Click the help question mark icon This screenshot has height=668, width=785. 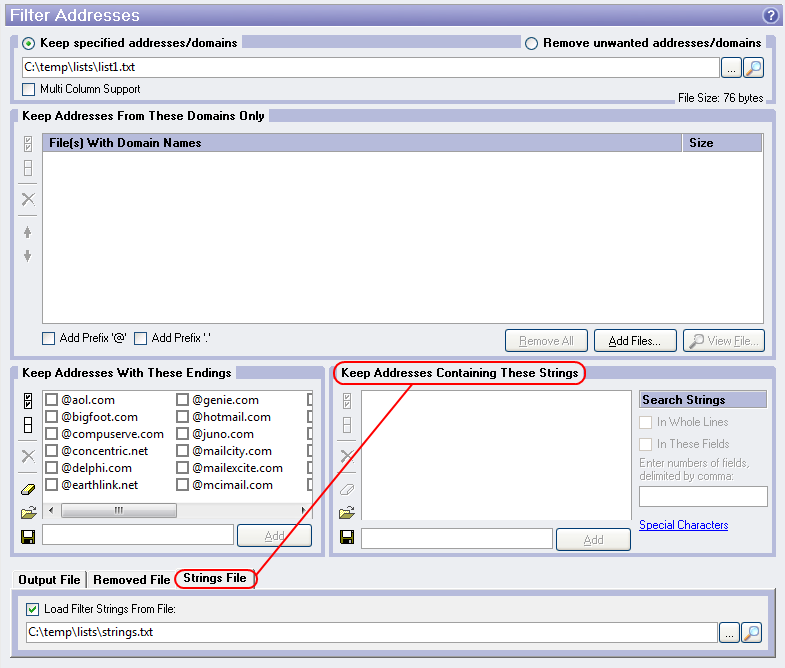tap(770, 15)
